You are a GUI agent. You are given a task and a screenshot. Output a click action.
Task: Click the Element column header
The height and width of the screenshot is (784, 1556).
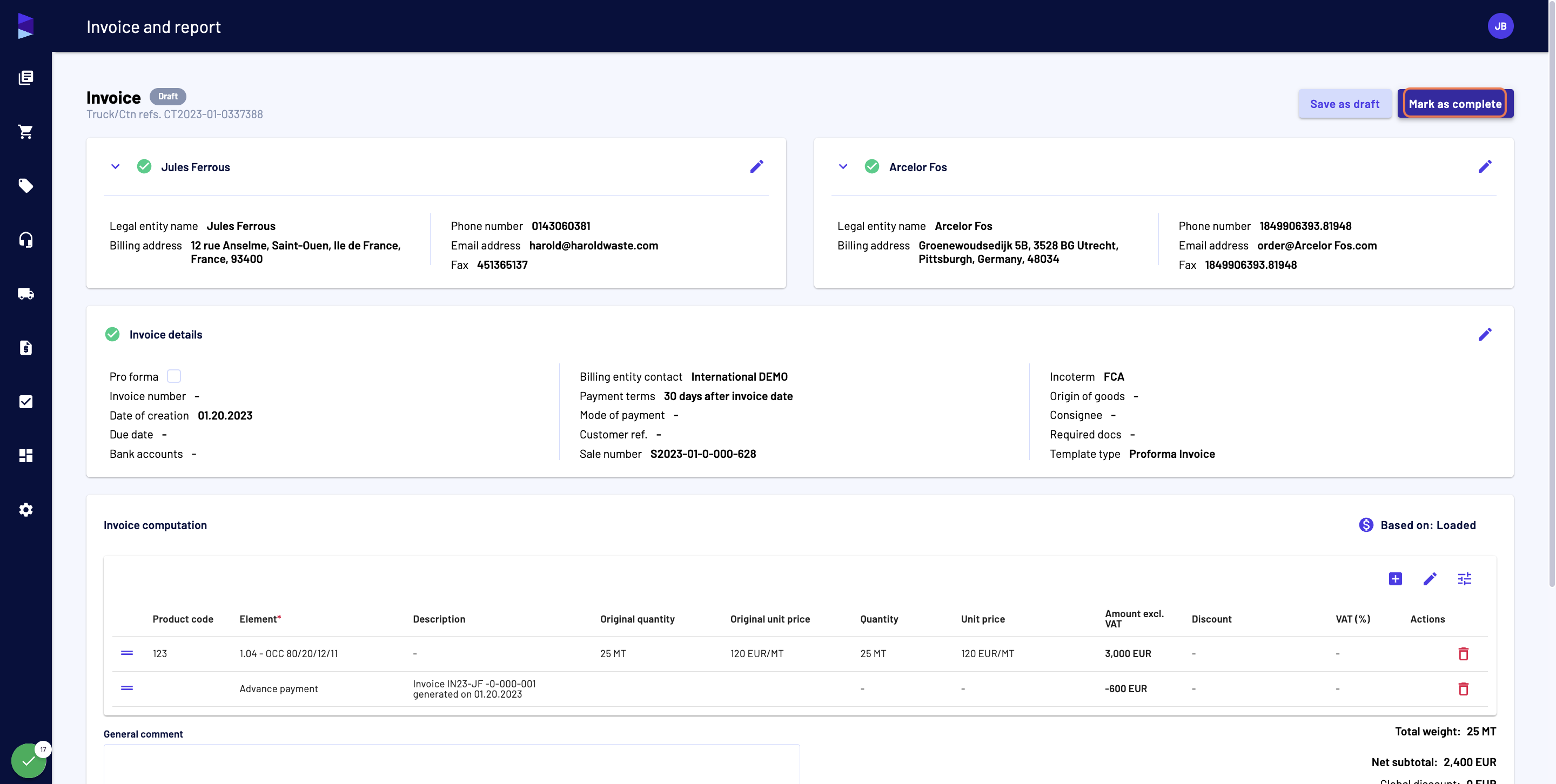coord(260,619)
